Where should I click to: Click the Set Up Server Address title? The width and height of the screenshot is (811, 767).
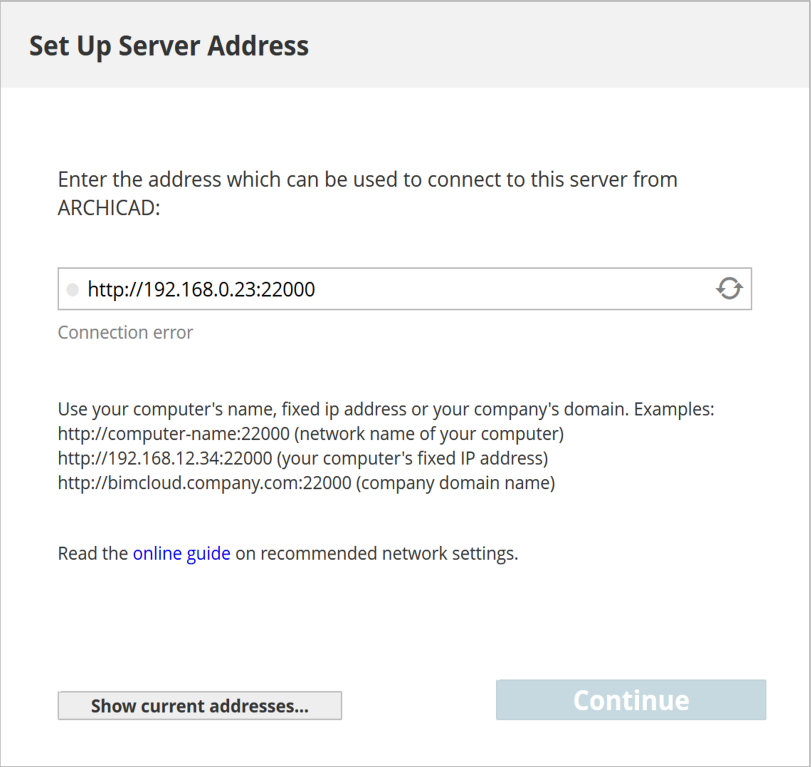click(x=169, y=46)
